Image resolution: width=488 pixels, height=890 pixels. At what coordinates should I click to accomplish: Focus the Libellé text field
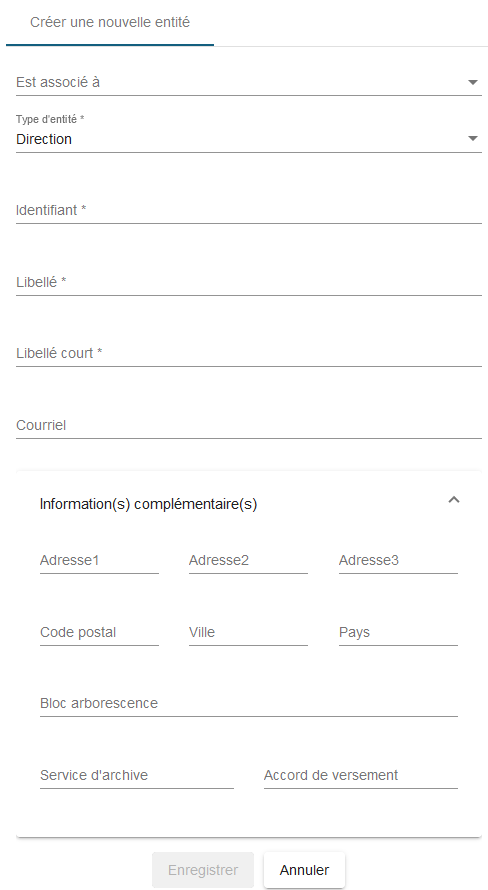pyautogui.click(x=249, y=282)
